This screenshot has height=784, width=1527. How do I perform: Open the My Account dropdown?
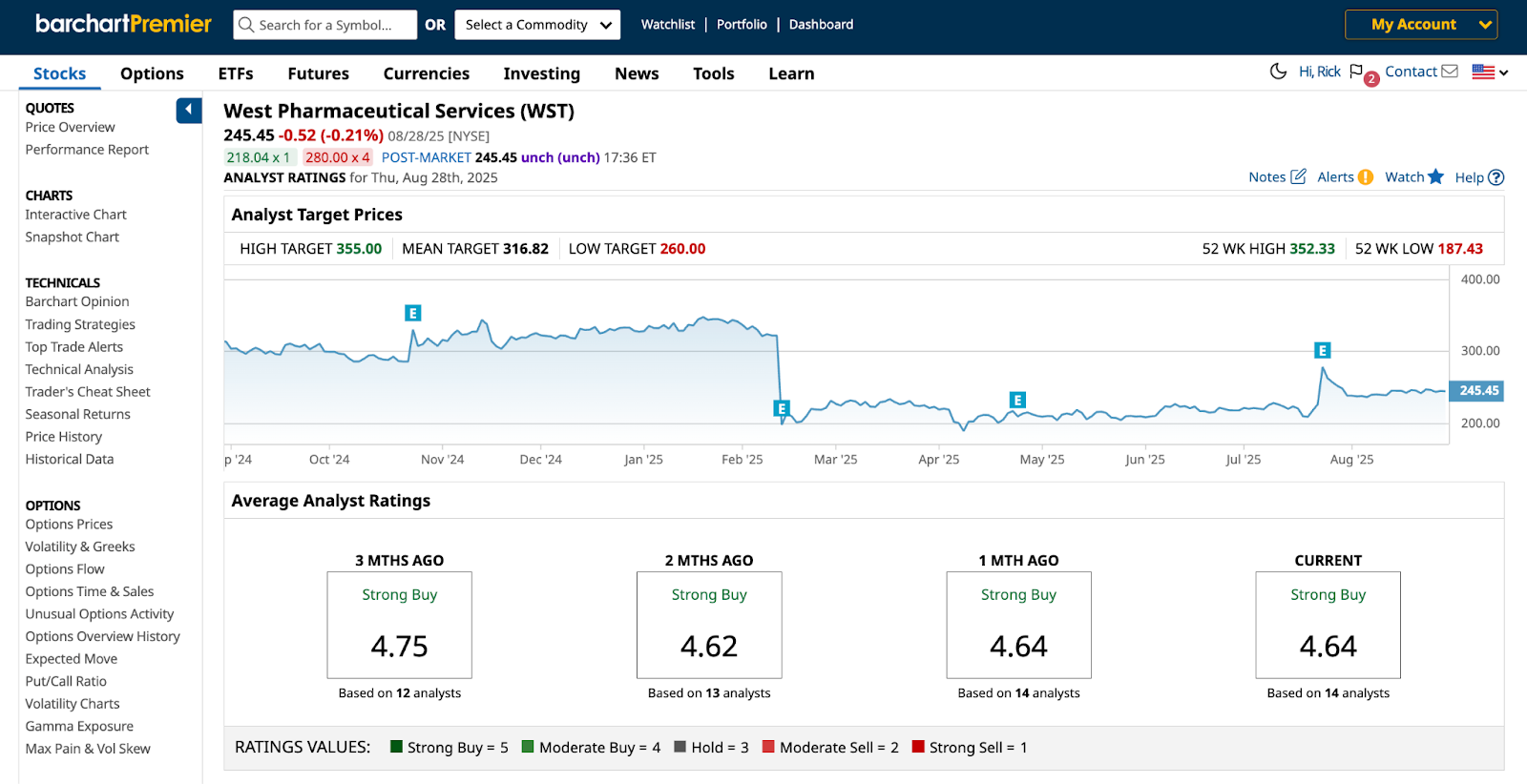pos(1421,25)
